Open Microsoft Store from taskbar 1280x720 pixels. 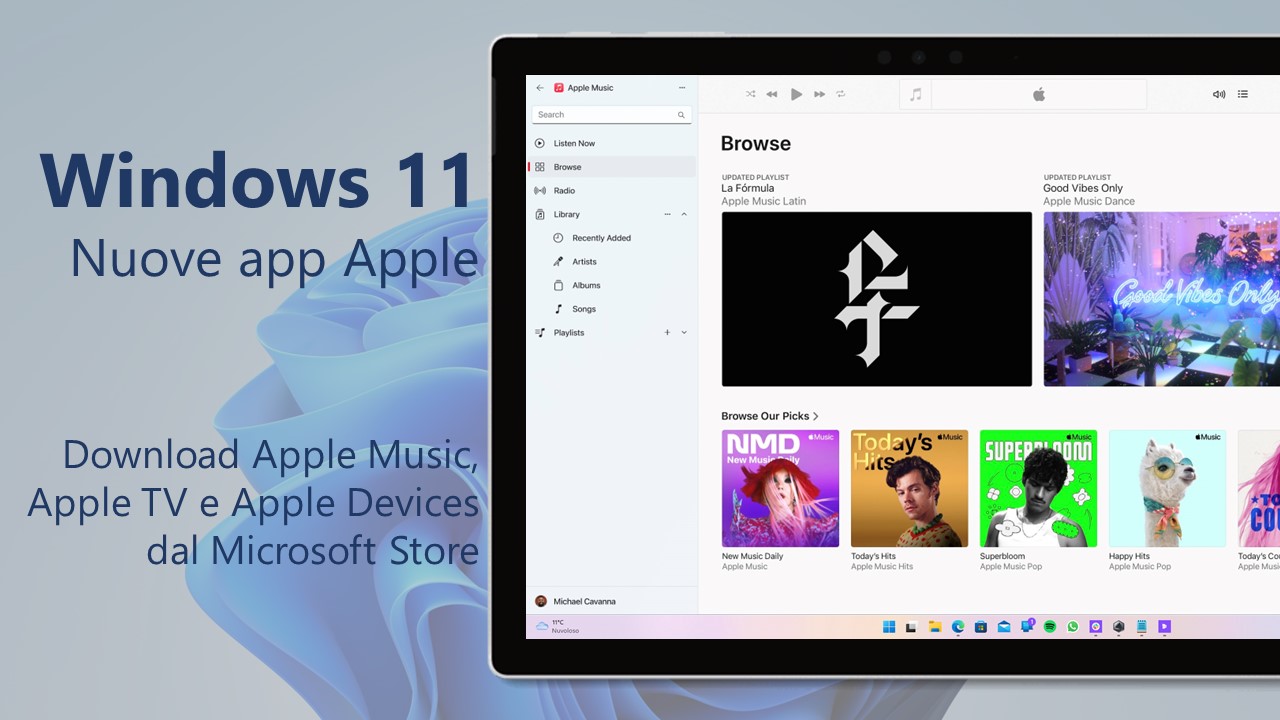(x=981, y=627)
